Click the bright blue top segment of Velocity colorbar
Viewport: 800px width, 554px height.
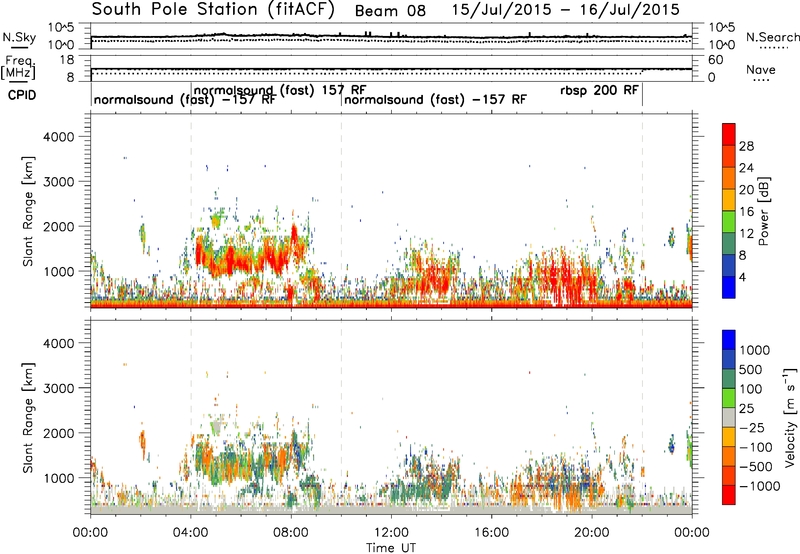click(729, 340)
